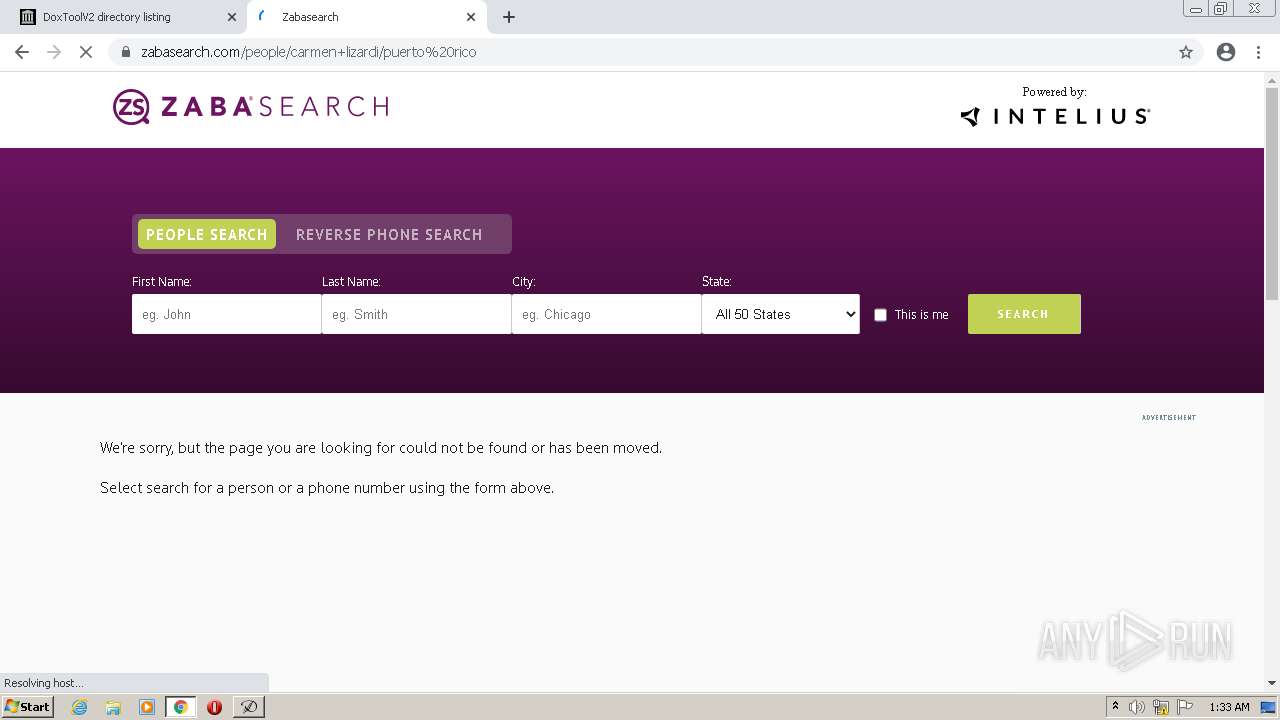Click the Powered by text
Image resolution: width=1280 pixels, height=720 pixels.
tap(1054, 92)
